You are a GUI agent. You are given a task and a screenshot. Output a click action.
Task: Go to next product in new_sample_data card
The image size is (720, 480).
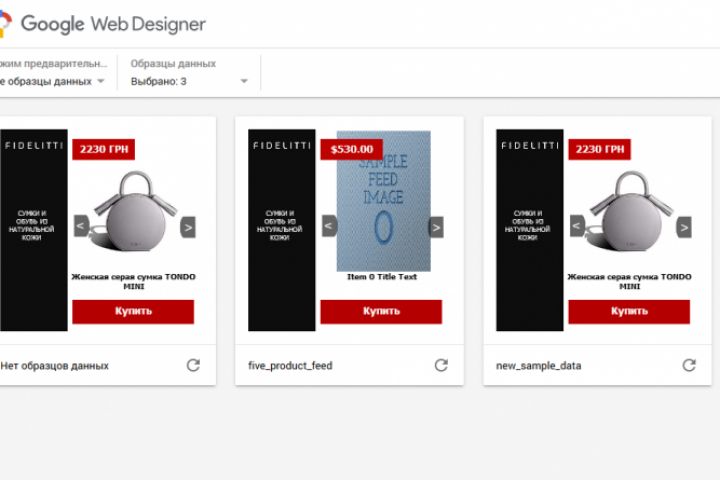click(684, 227)
